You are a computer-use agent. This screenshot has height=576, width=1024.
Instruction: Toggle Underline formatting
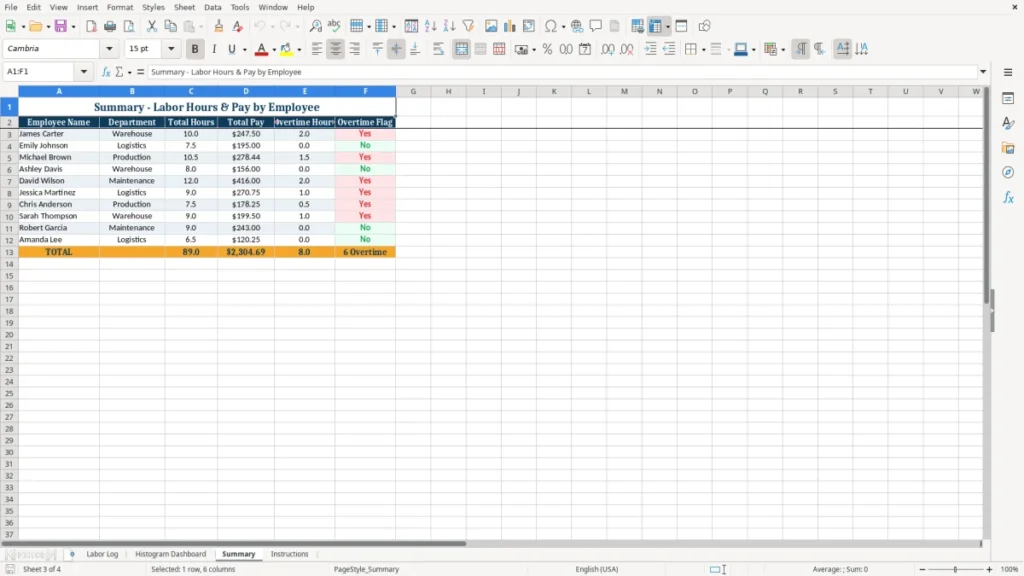coord(231,49)
